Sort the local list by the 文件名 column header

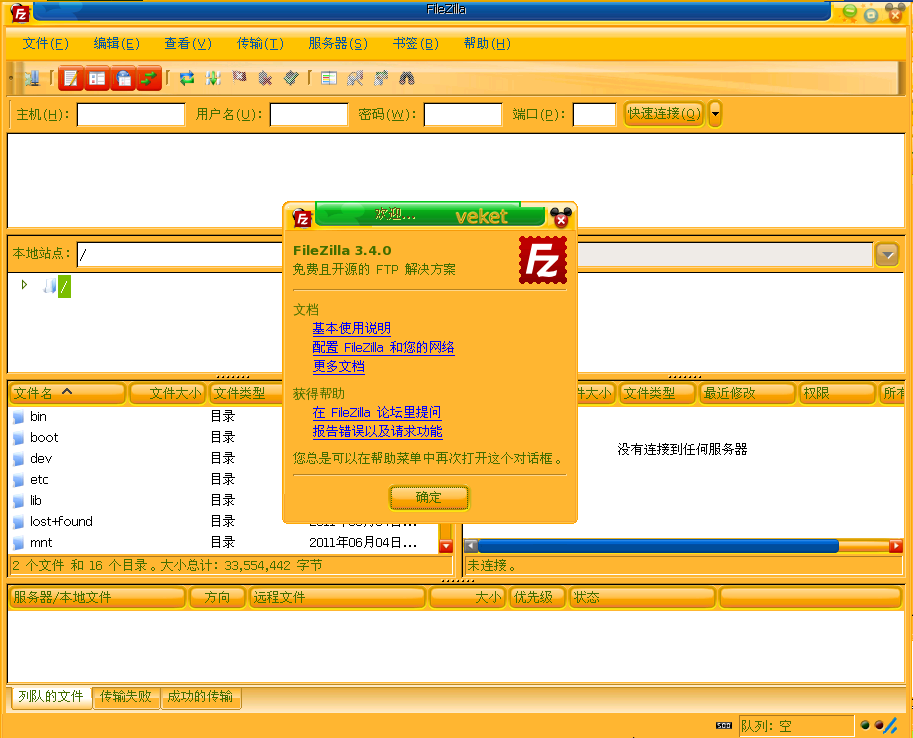coord(68,394)
